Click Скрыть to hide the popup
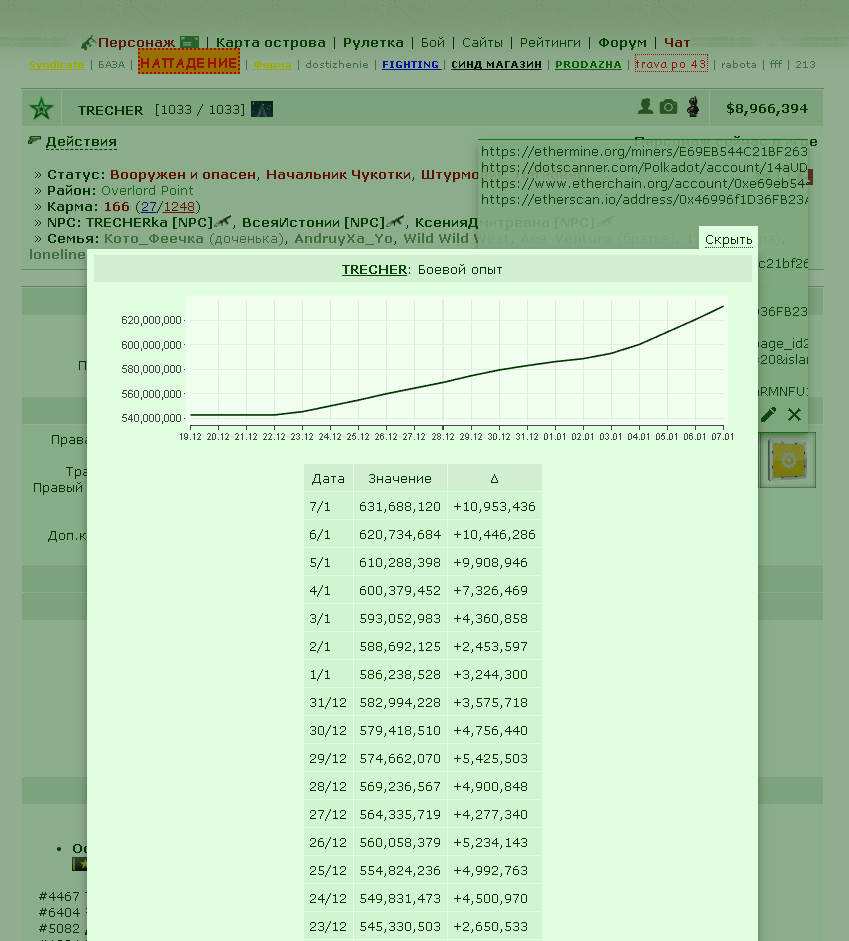Viewport: 849px width, 941px height. pyautogui.click(x=728, y=239)
